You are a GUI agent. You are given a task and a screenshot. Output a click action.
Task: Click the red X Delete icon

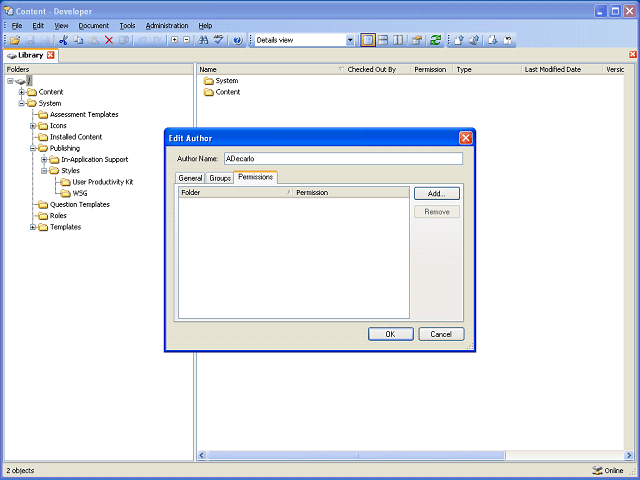tap(109, 40)
